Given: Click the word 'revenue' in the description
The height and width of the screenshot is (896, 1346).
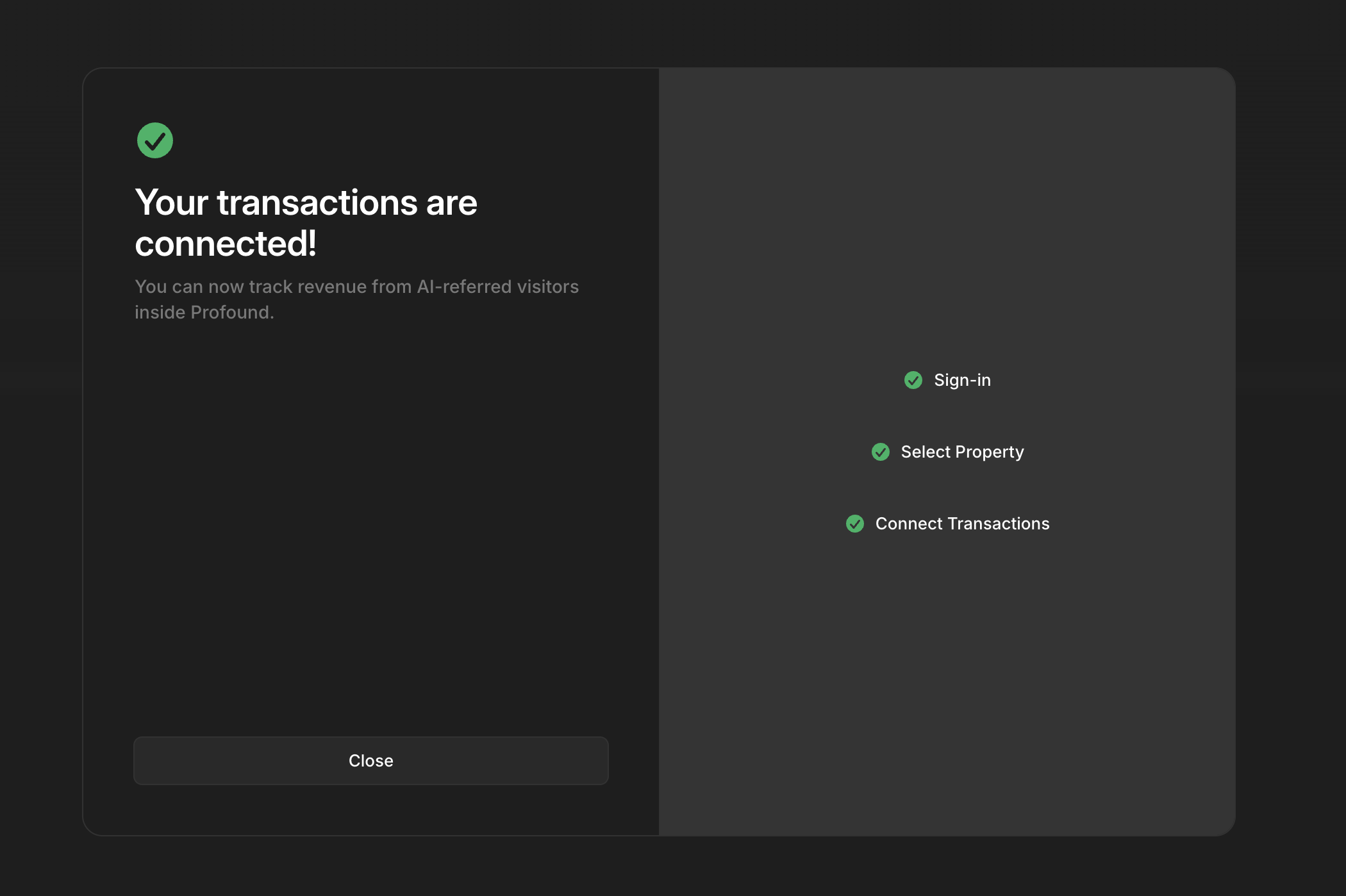Looking at the screenshot, I should click(332, 286).
